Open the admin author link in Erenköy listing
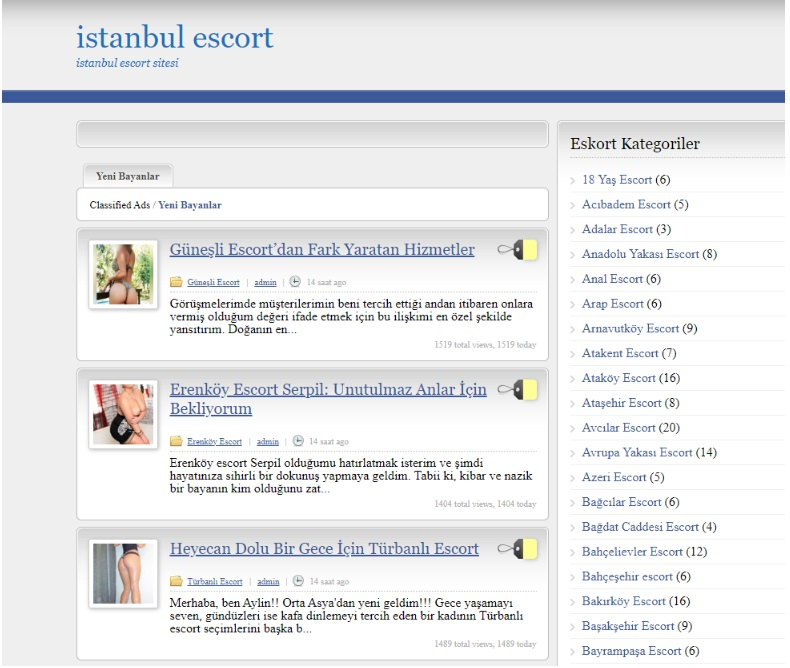Viewport: 790px width, 668px height. (x=267, y=441)
